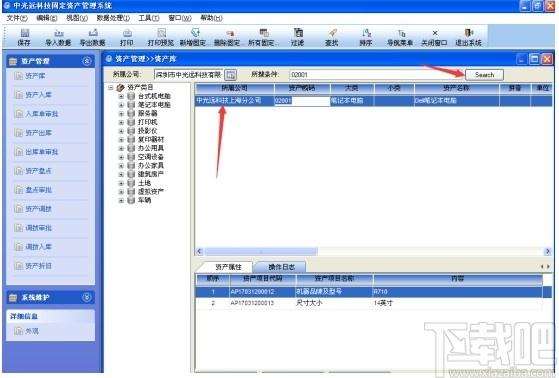The width and height of the screenshot is (559, 378).
Task: Open the 文件 menu
Action: [17, 18]
